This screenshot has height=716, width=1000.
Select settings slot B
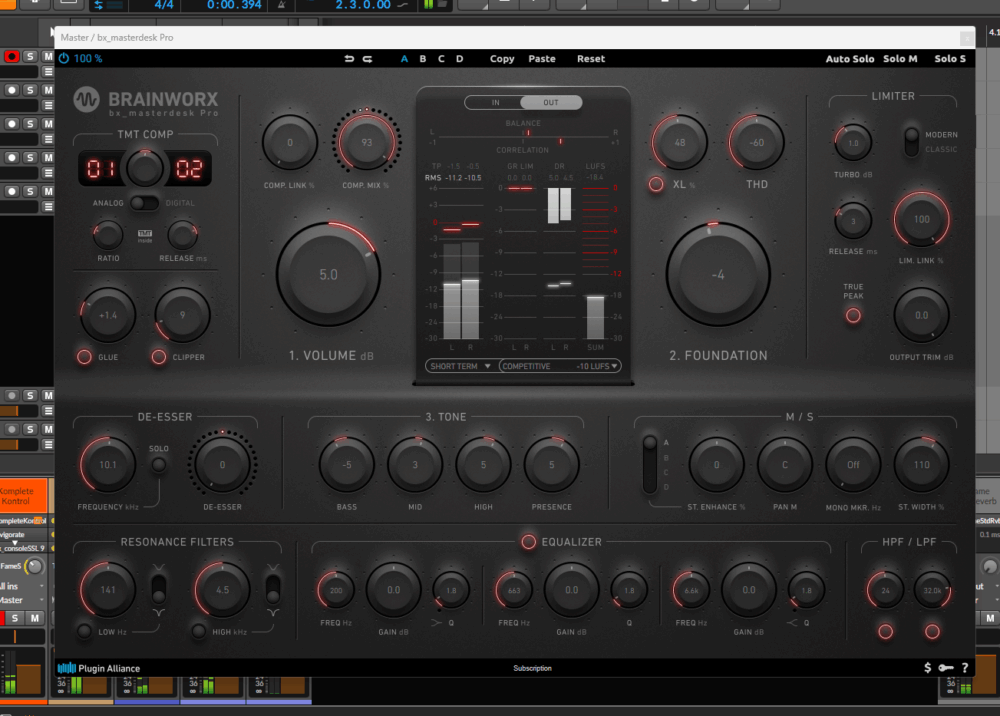tap(423, 59)
